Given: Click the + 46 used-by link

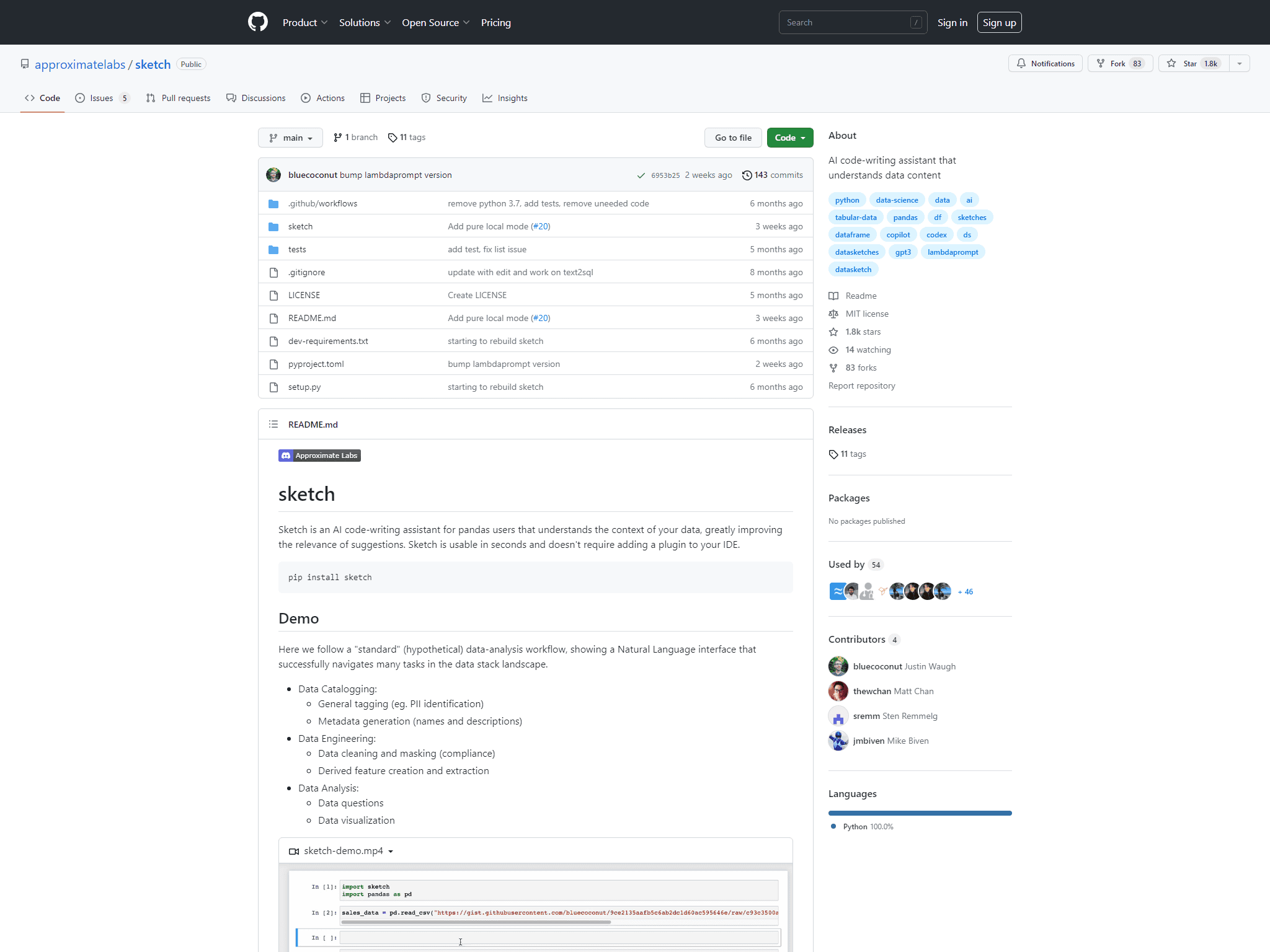Looking at the screenshot, I should (966, 592).
